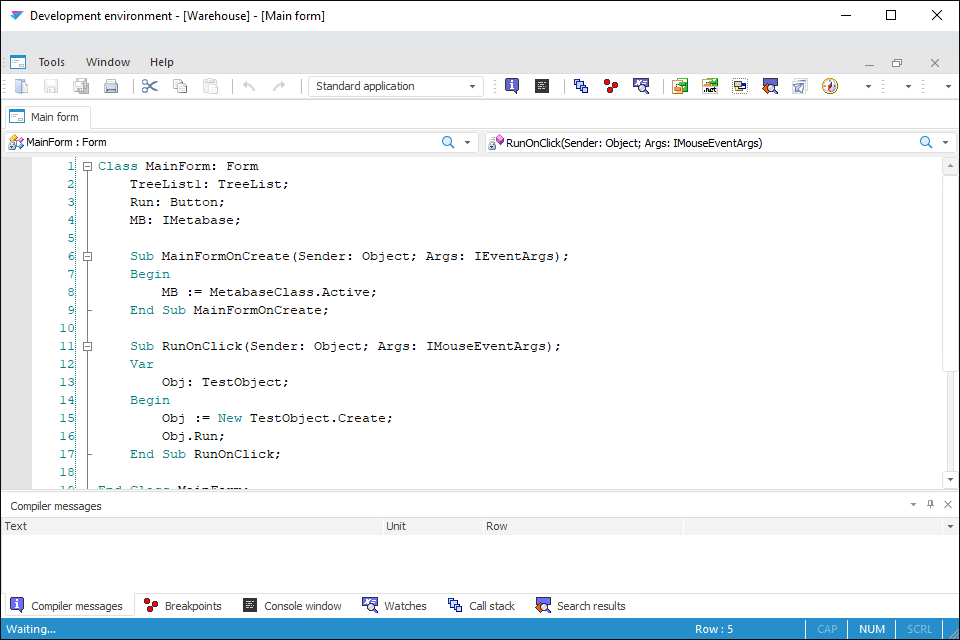Open the Standard application dropdown

click(396, 86)
